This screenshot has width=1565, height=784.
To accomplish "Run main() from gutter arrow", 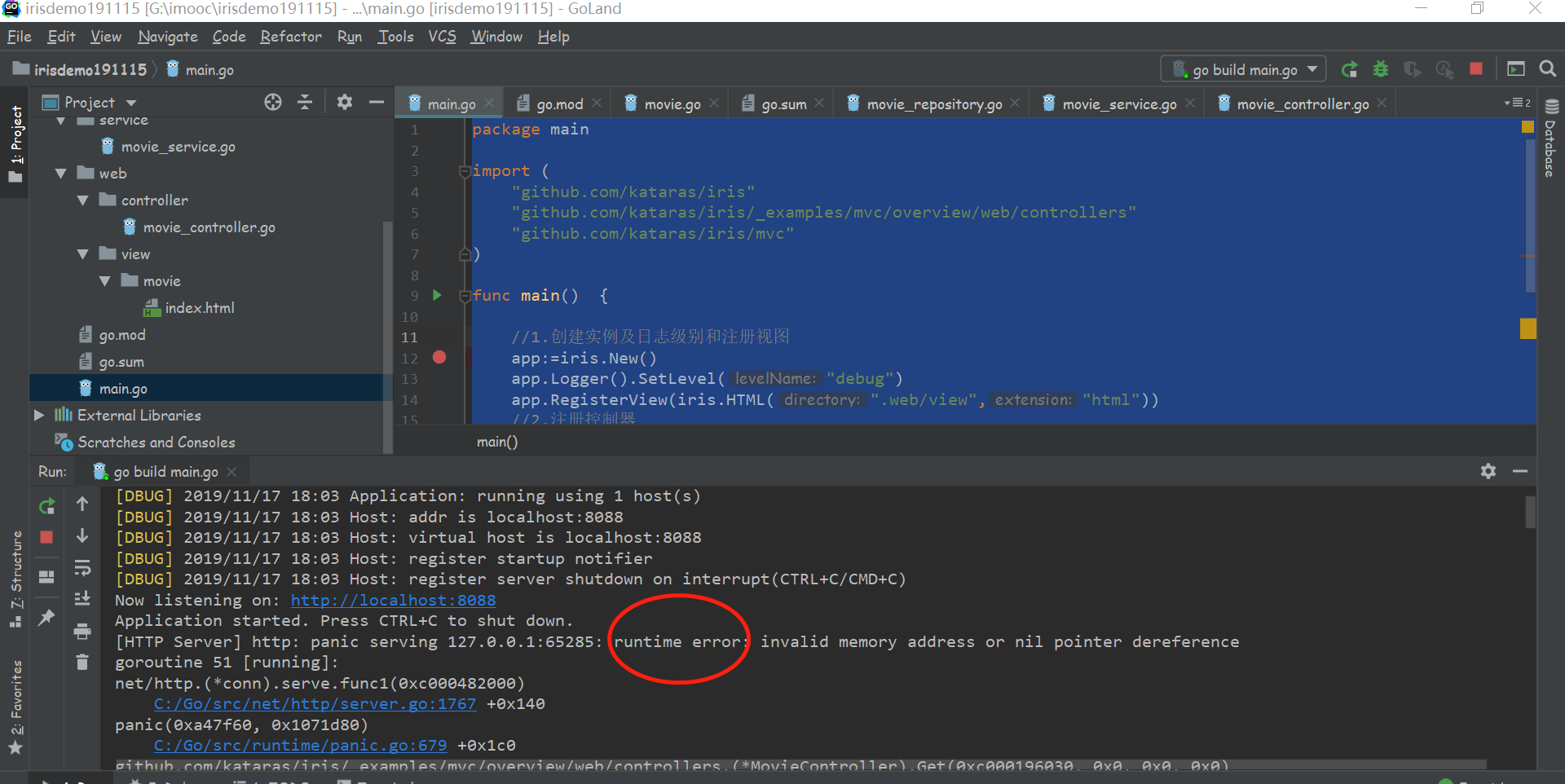I will pyautogui.click(x=437, y=295).
